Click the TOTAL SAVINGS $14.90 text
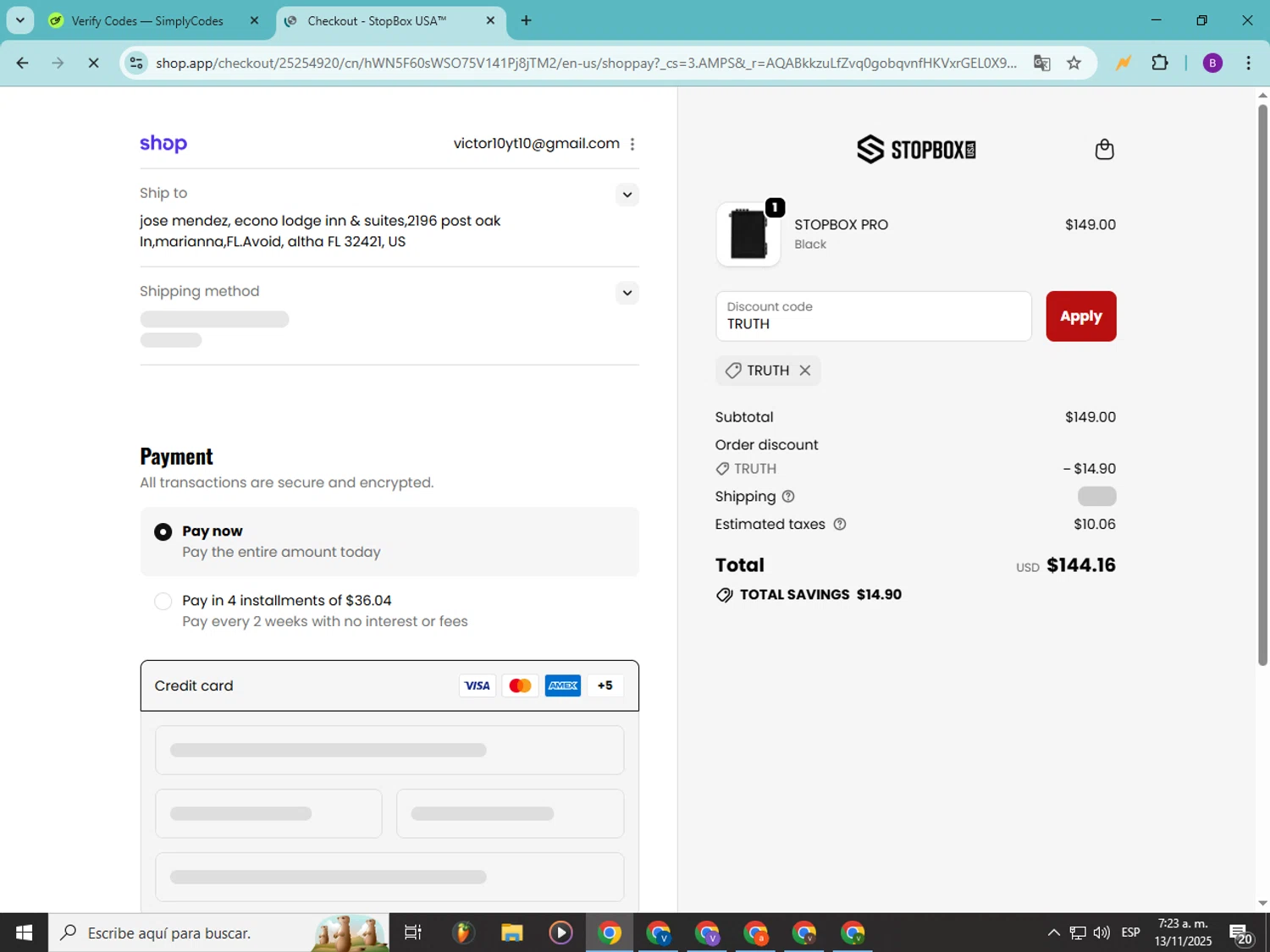The height and width of the screenshot is (952, 1270). tap(820, 595)
